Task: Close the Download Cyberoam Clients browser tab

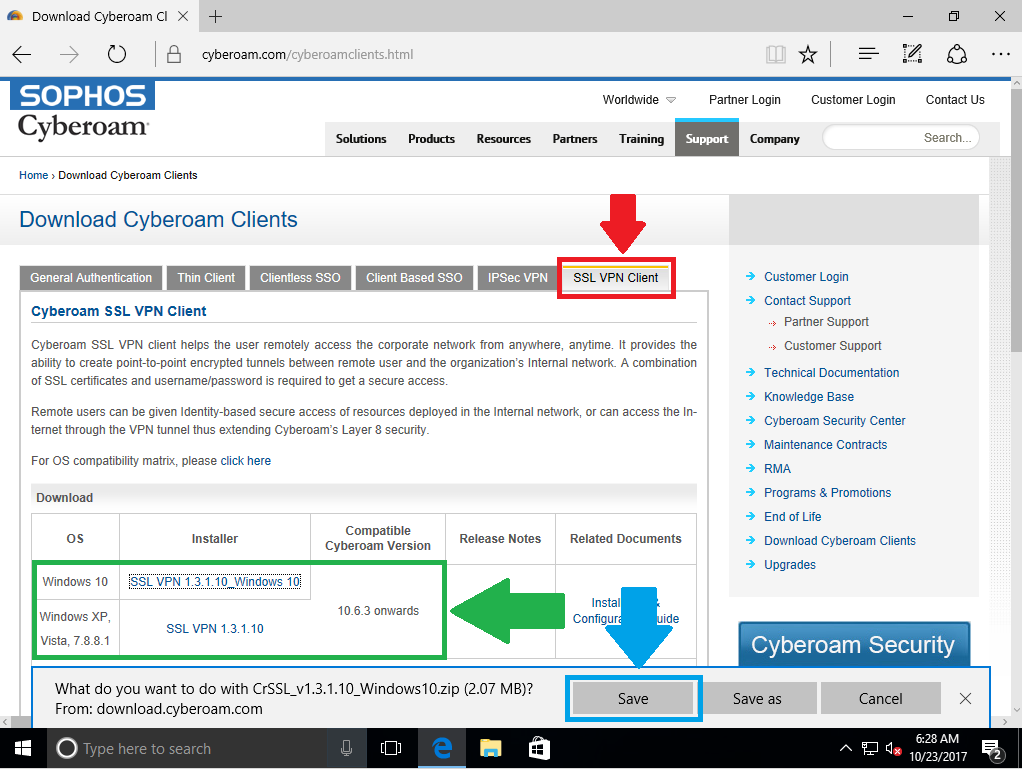Action: (x=183, y=16)
